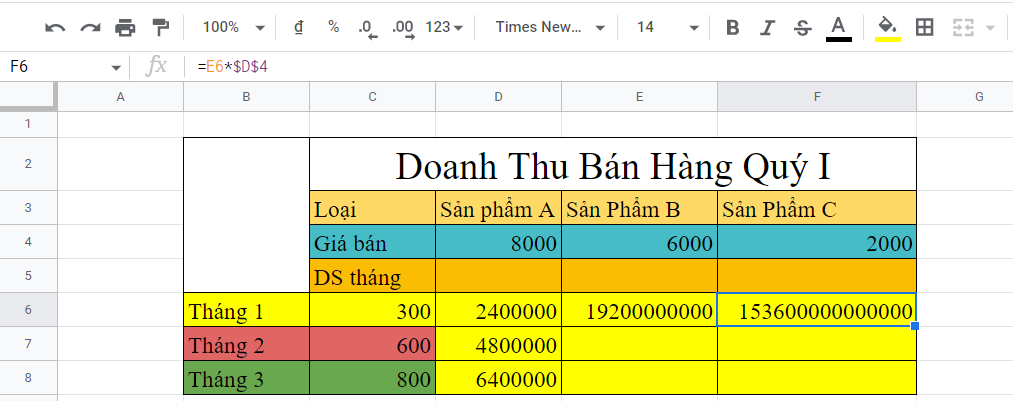This screenshot has width=1013, height=401.
Task: Click the cell 'Sản phẩm A'
Action: coord(498,208)
